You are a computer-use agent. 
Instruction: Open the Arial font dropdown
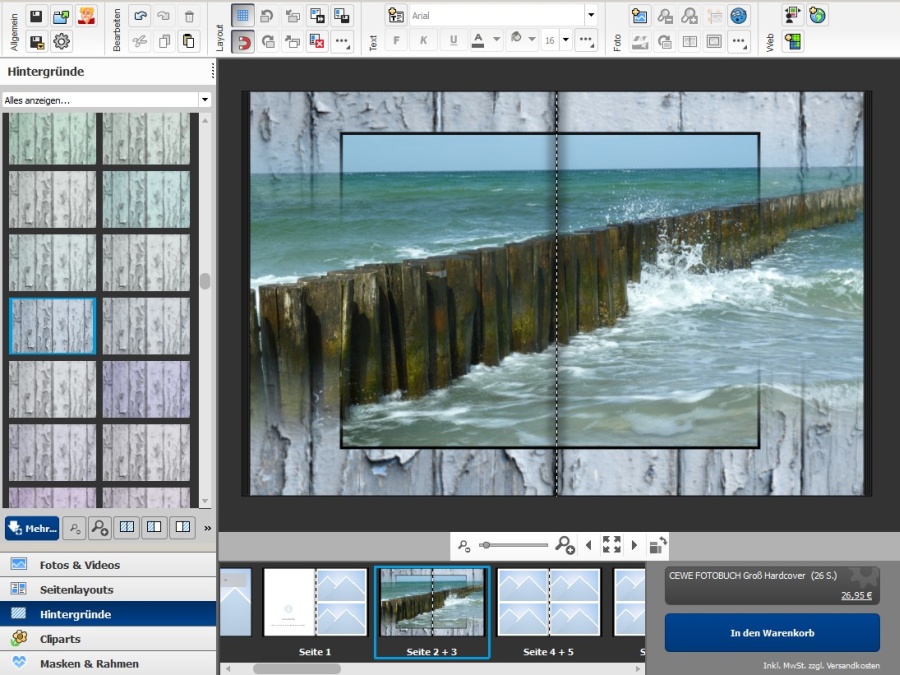(590, 16)
